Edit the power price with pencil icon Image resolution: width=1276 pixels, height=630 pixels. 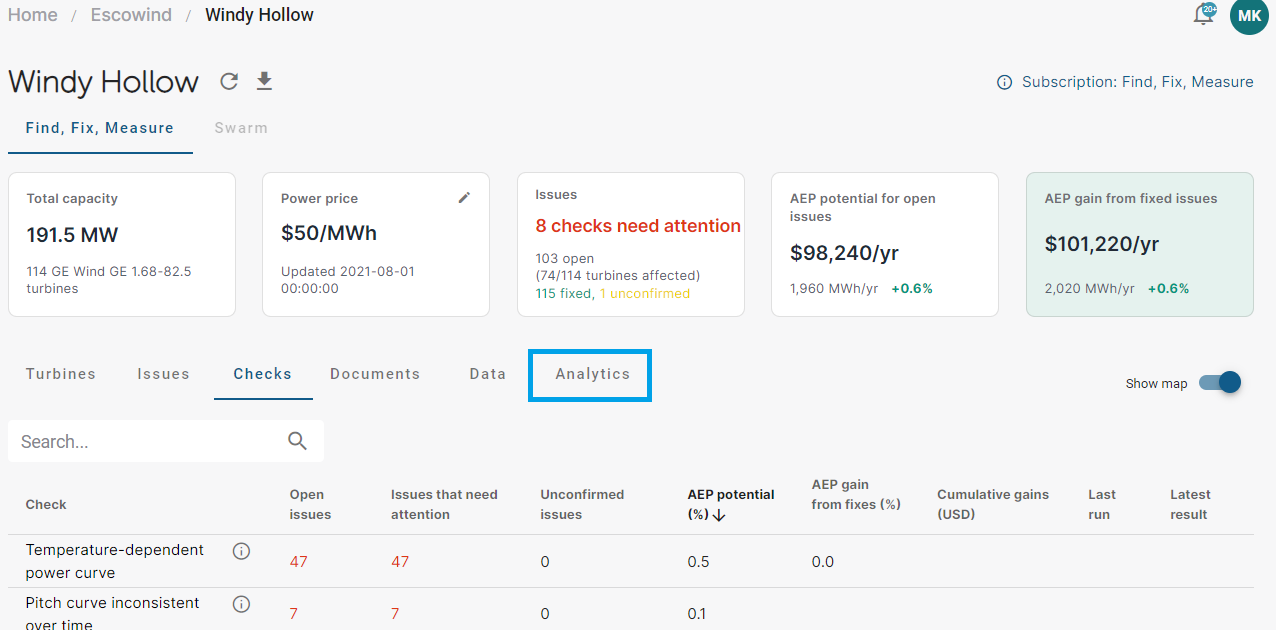pyautogui.click(x=464, y=198)
